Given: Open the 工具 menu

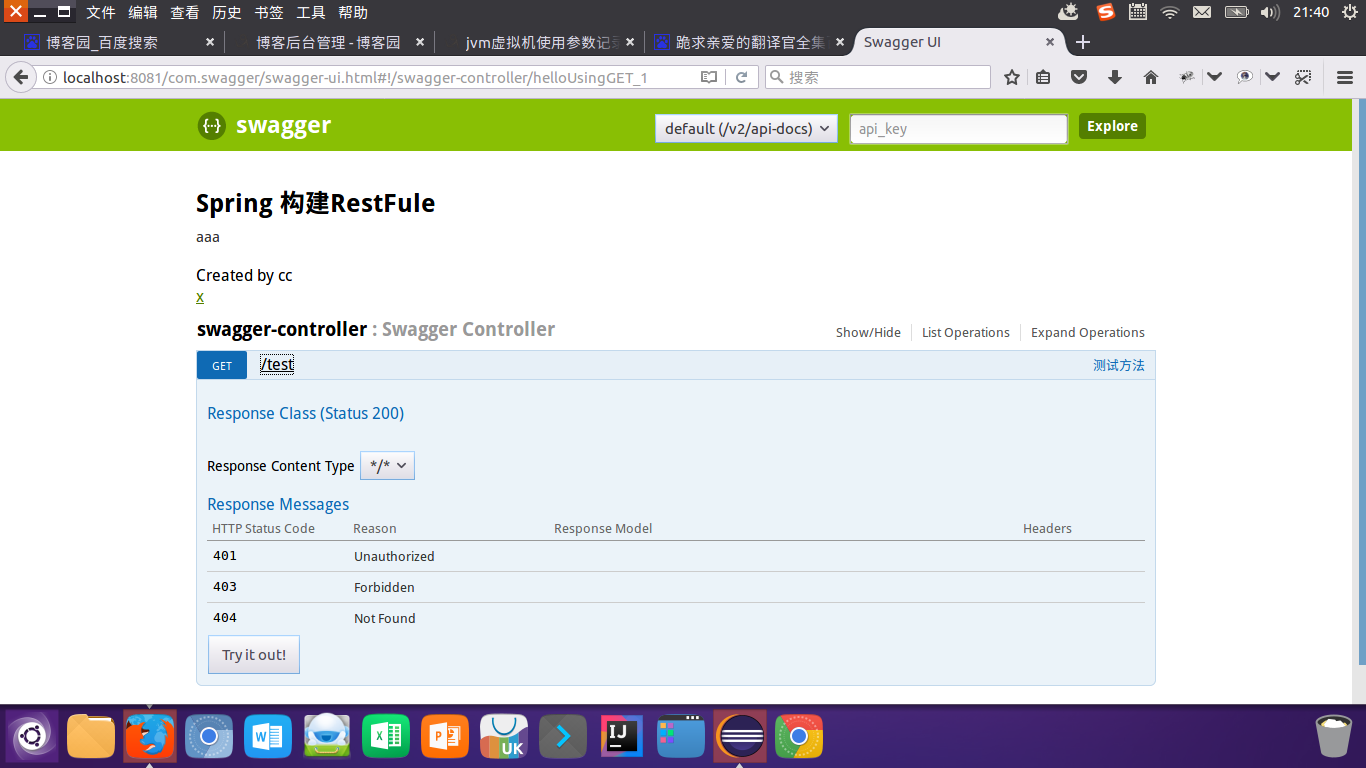Looking at the screenshot, I should tap(311, 12).
